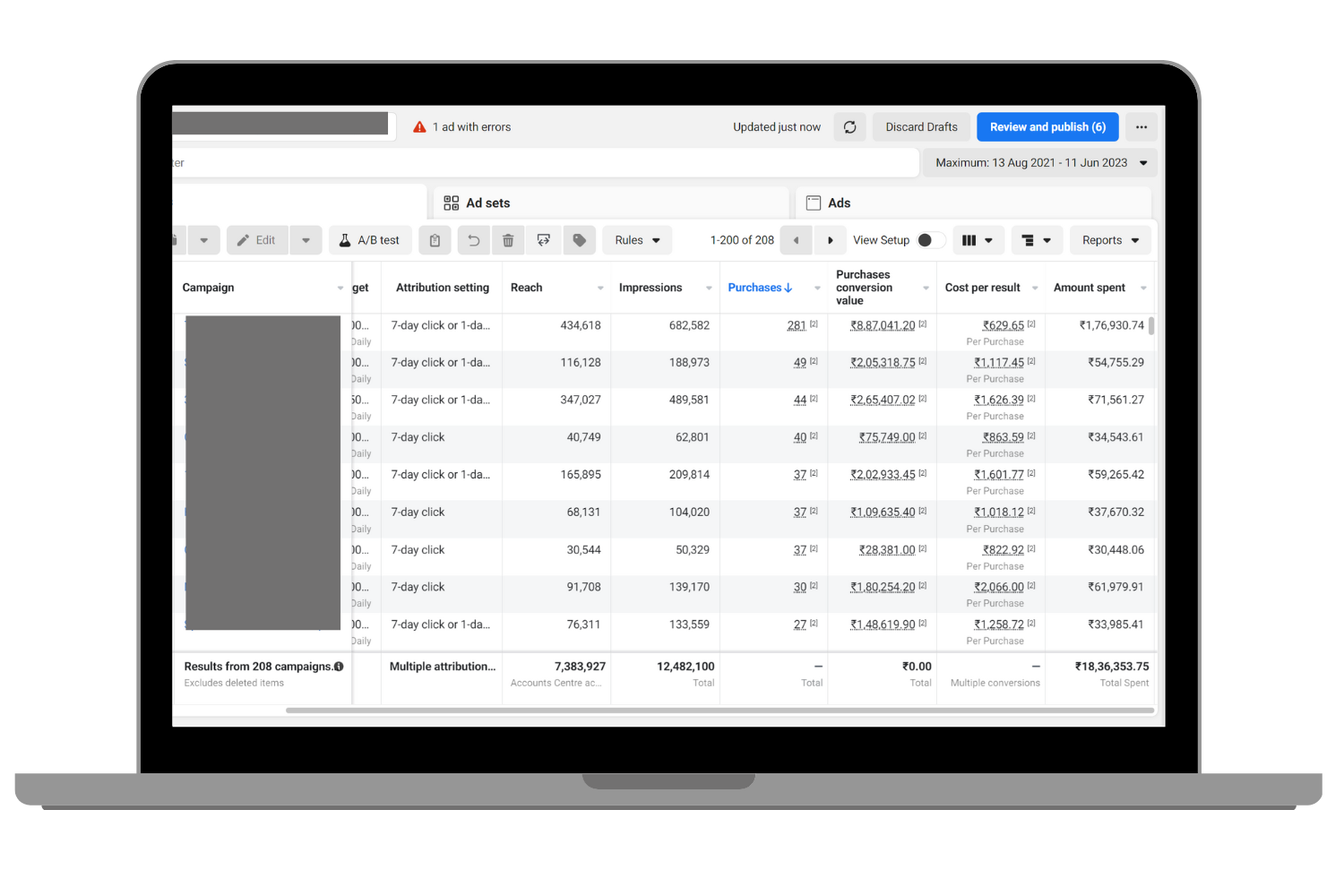The width and height of the screenshot is (1344, 896).
Task: Open the breakdown dropdown
Action: pos(1037,240)
